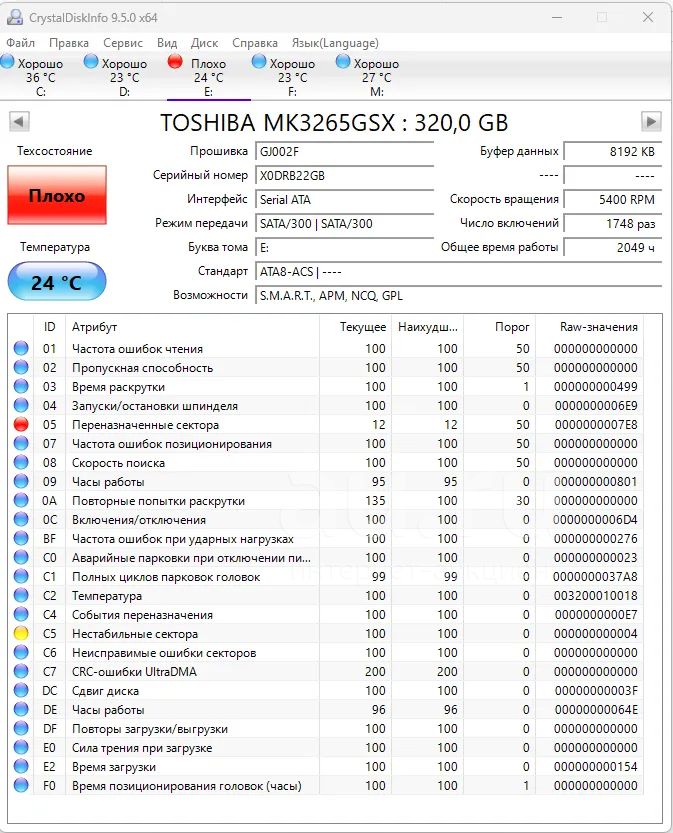Click the Serial ATA interface field

344,199
